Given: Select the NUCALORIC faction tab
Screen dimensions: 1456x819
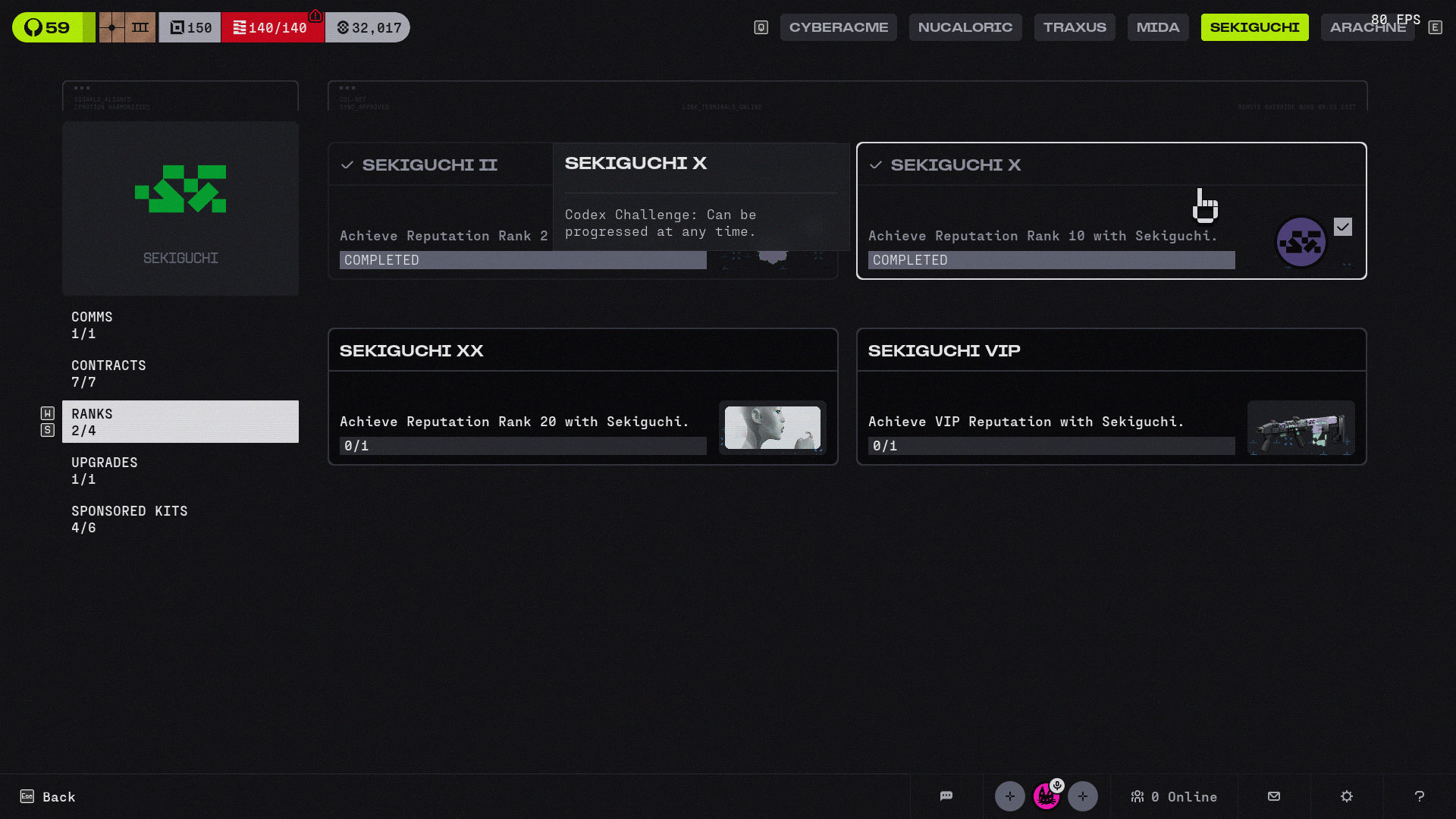Looking at the screenshot, I should coord(965,27).
